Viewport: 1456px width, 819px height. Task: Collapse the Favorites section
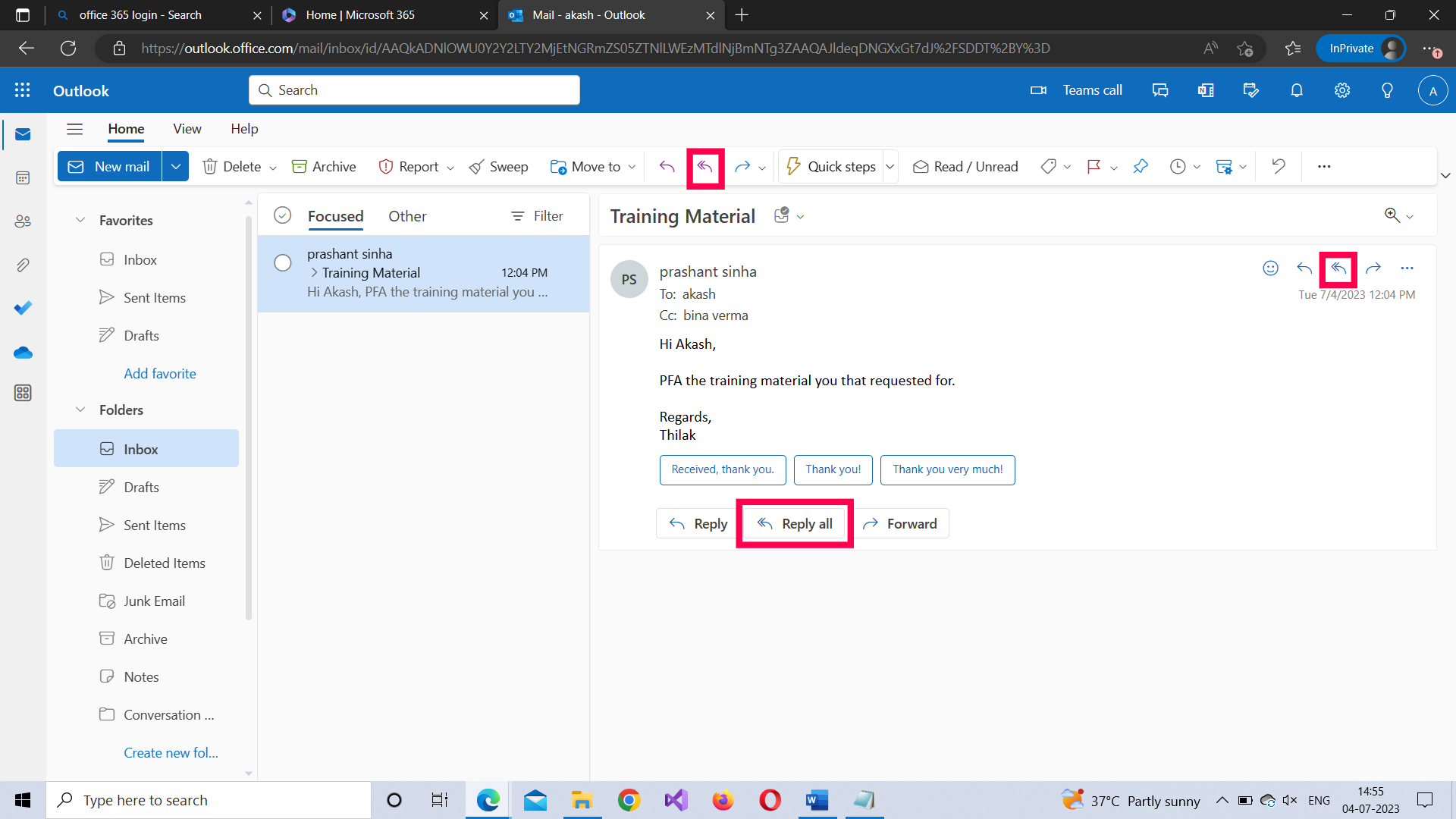(x=80, y=220)
